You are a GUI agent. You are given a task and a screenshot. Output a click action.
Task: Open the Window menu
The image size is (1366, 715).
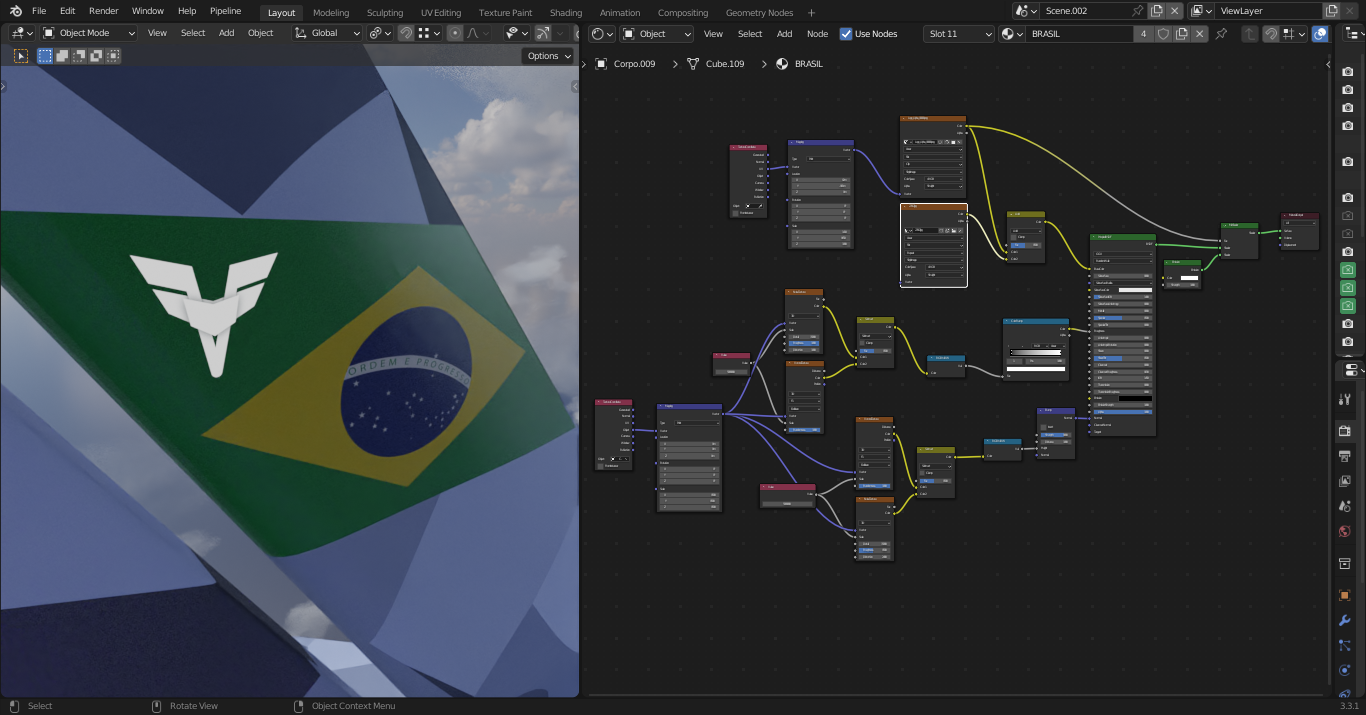(x=148, y=11)
